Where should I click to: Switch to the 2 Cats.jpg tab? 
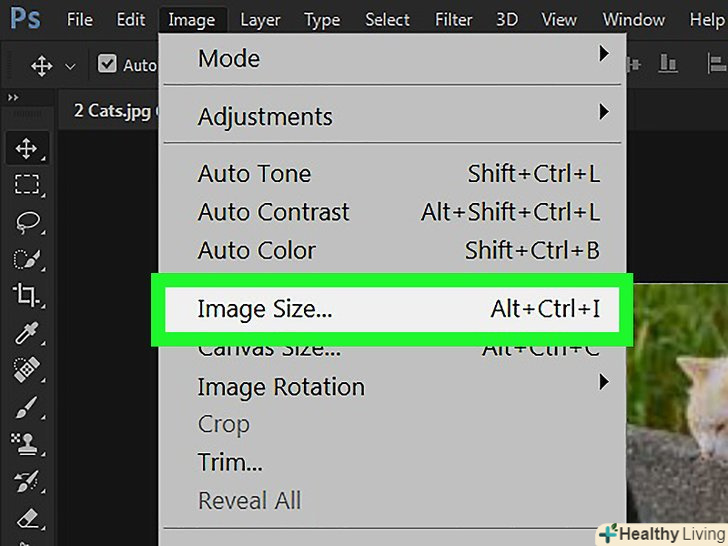[110, 110]
